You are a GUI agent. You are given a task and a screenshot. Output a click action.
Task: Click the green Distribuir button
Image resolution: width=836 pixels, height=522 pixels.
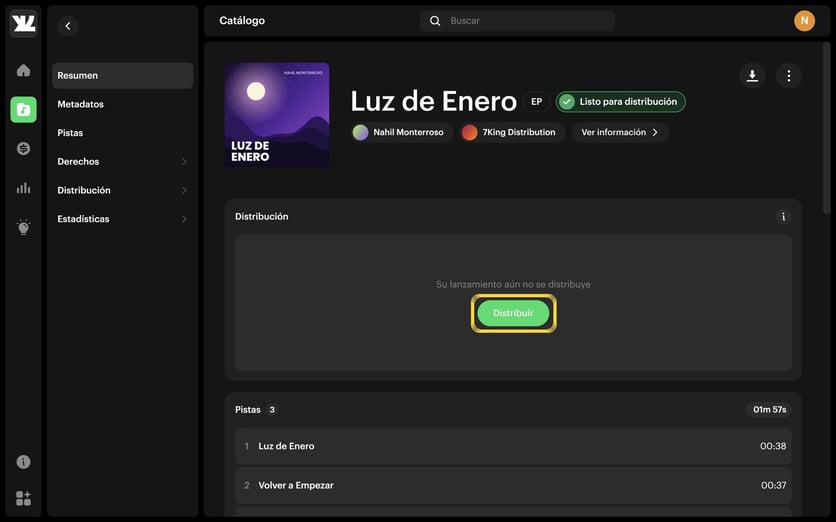(513, 313)
